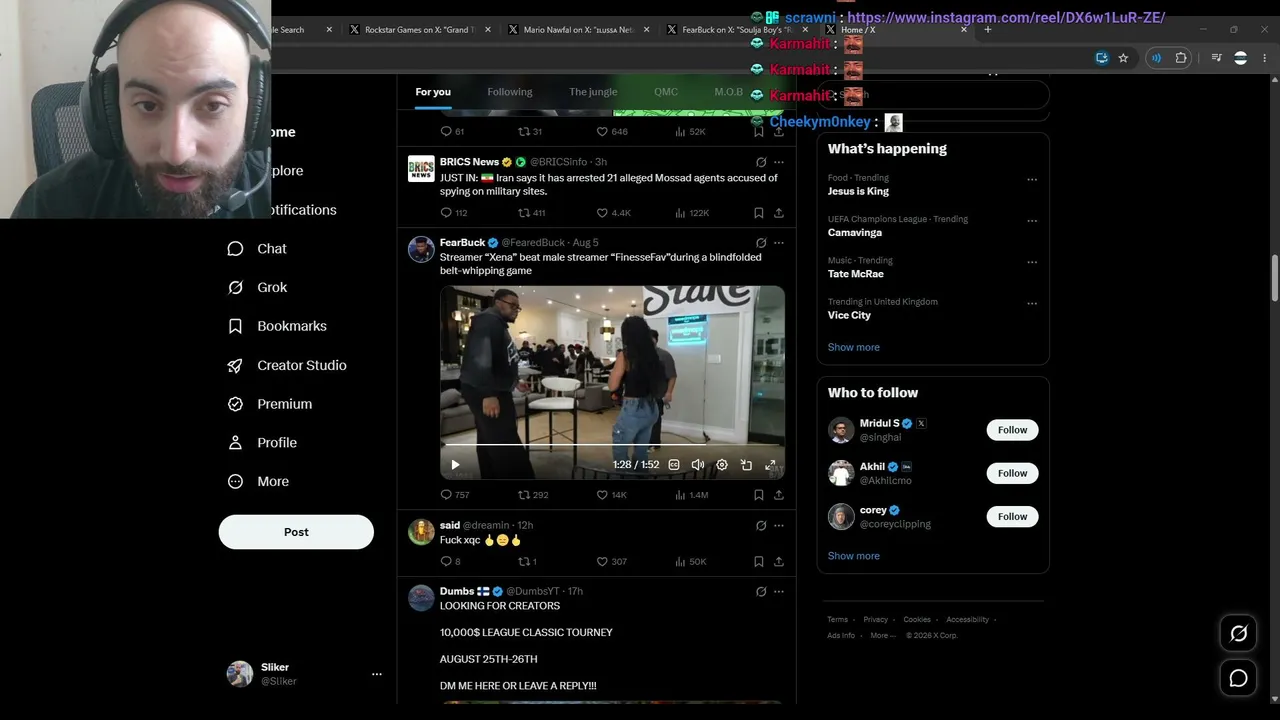The height and width of the screenshot is (720, 1280).
Task: Open Chat from the X sidebar
Action: (x=256, y=249)
